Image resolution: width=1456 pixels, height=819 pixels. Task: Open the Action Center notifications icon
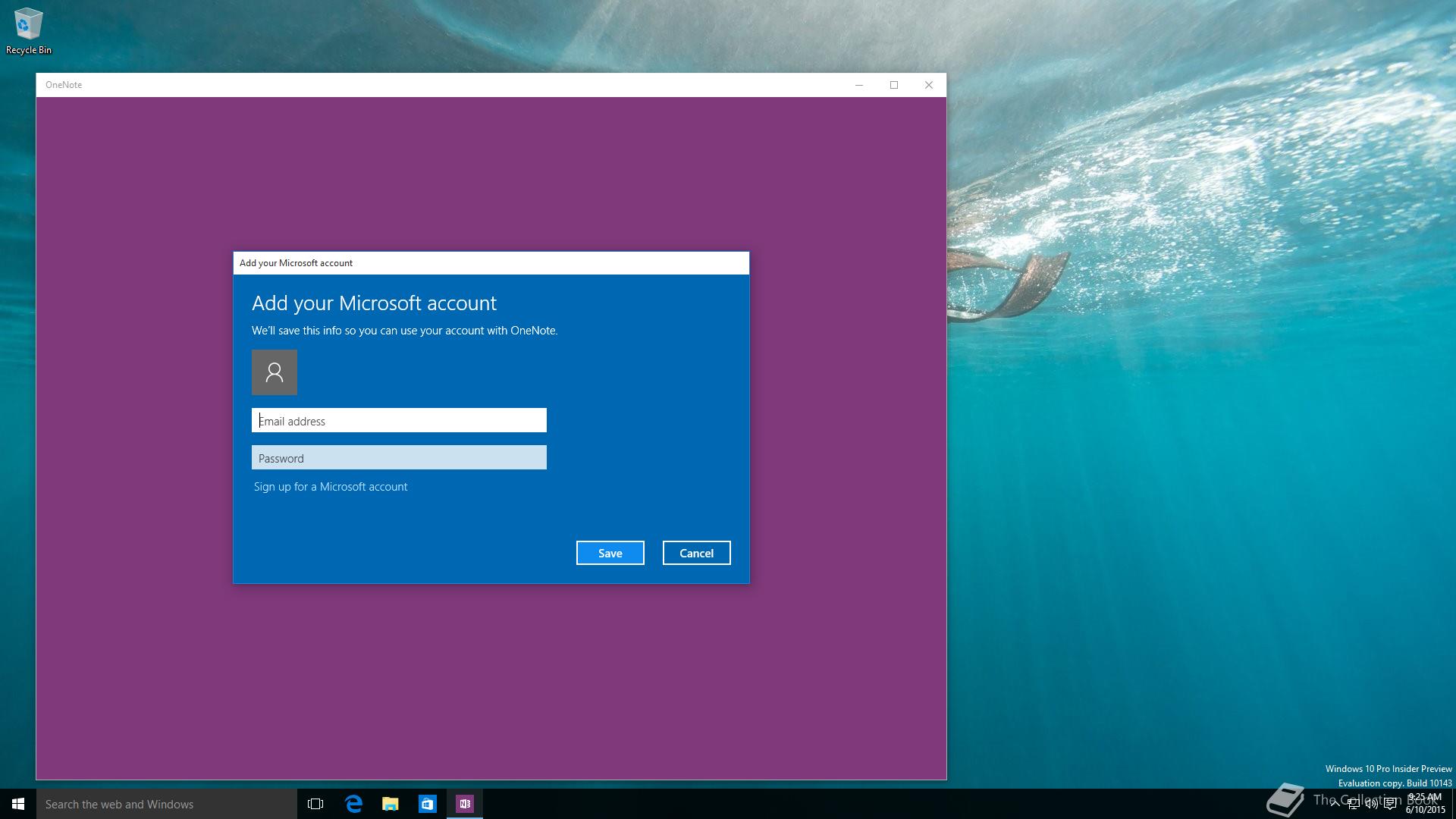click(x=1390, y=805)
